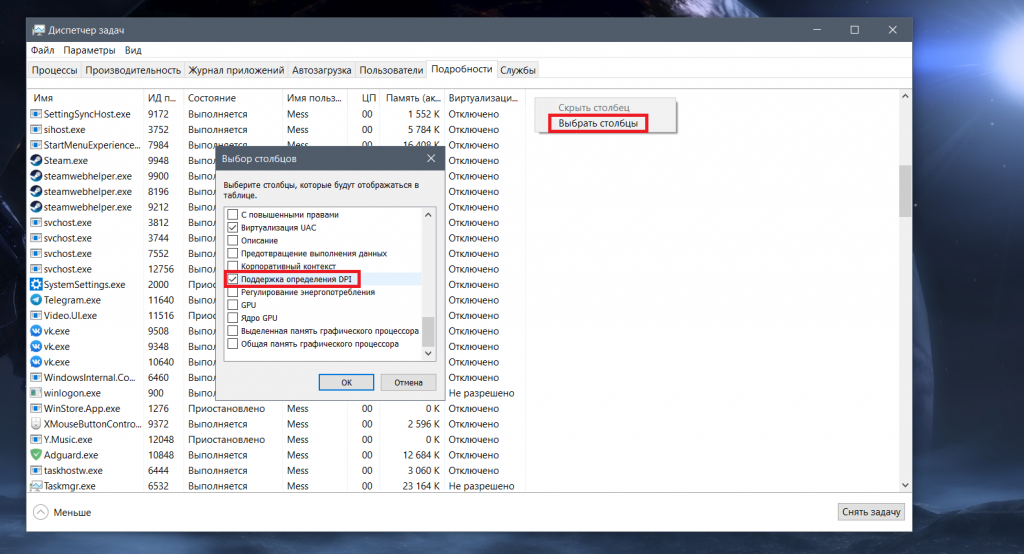
Task: Check С повышенными правами checkbox
Action: coord(232,214)
